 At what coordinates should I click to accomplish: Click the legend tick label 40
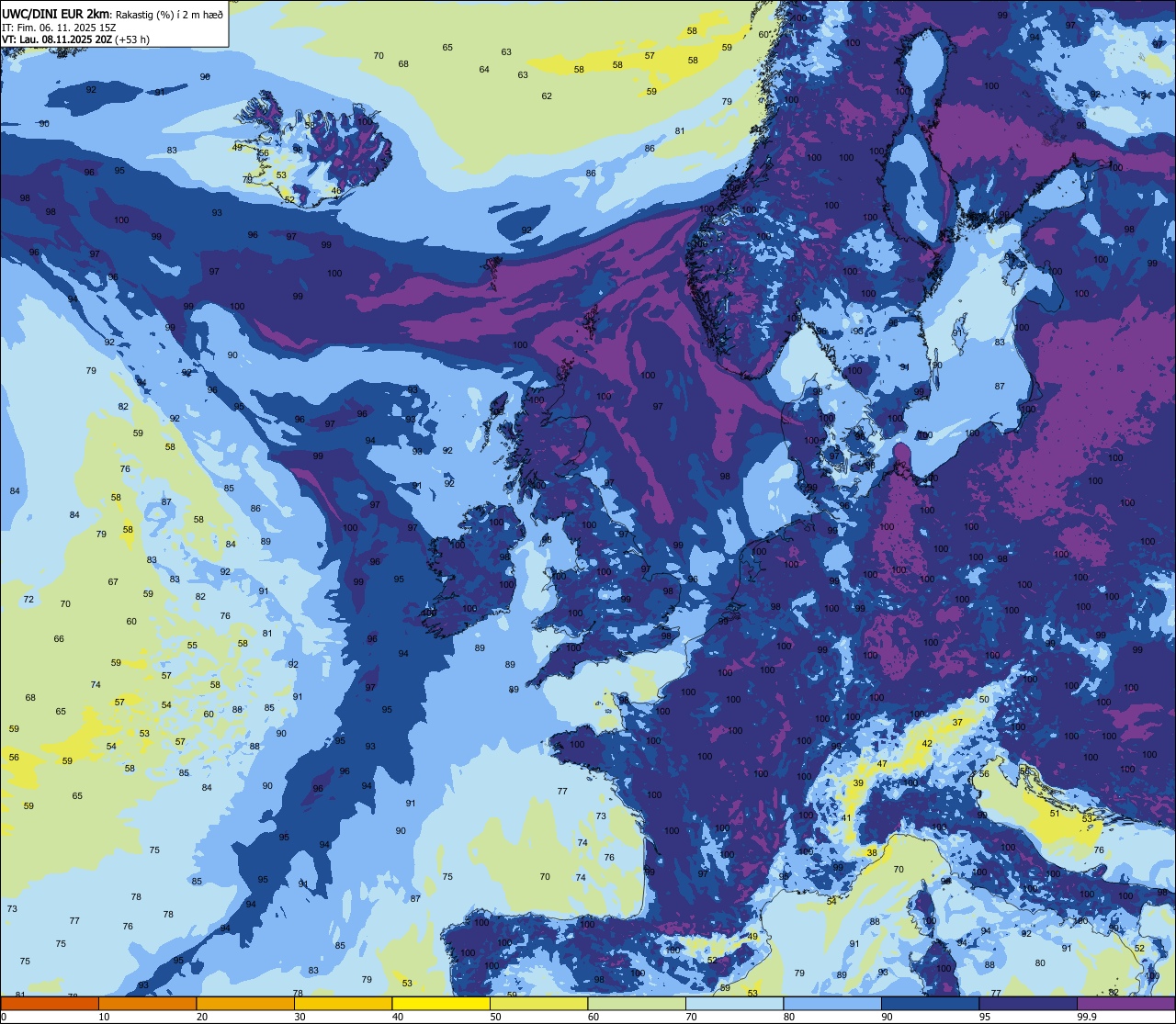point(398,1017)
